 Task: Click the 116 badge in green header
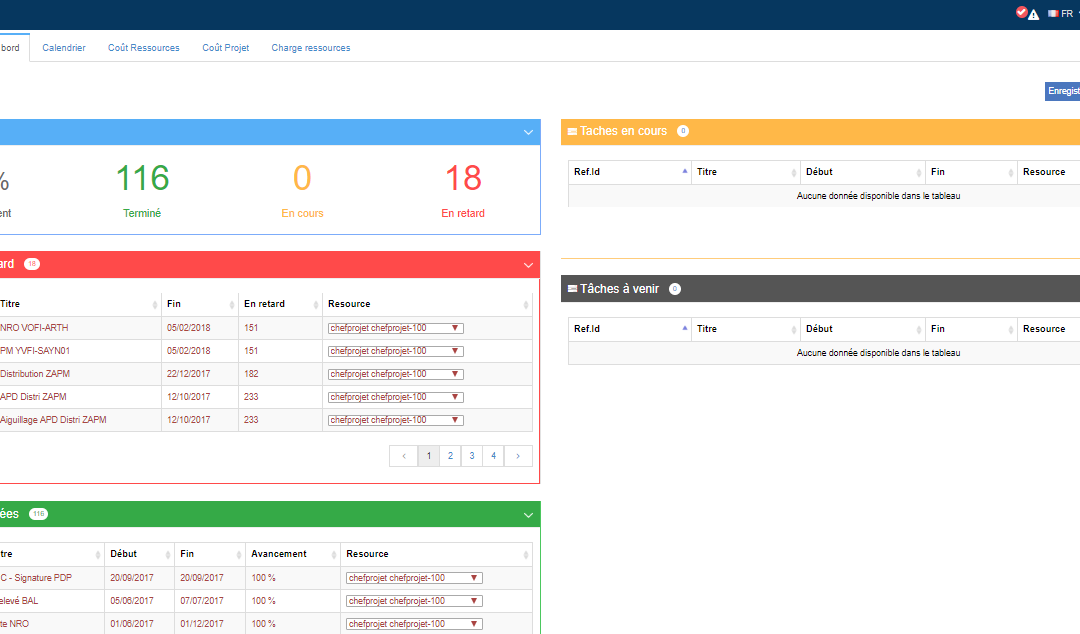39,514
